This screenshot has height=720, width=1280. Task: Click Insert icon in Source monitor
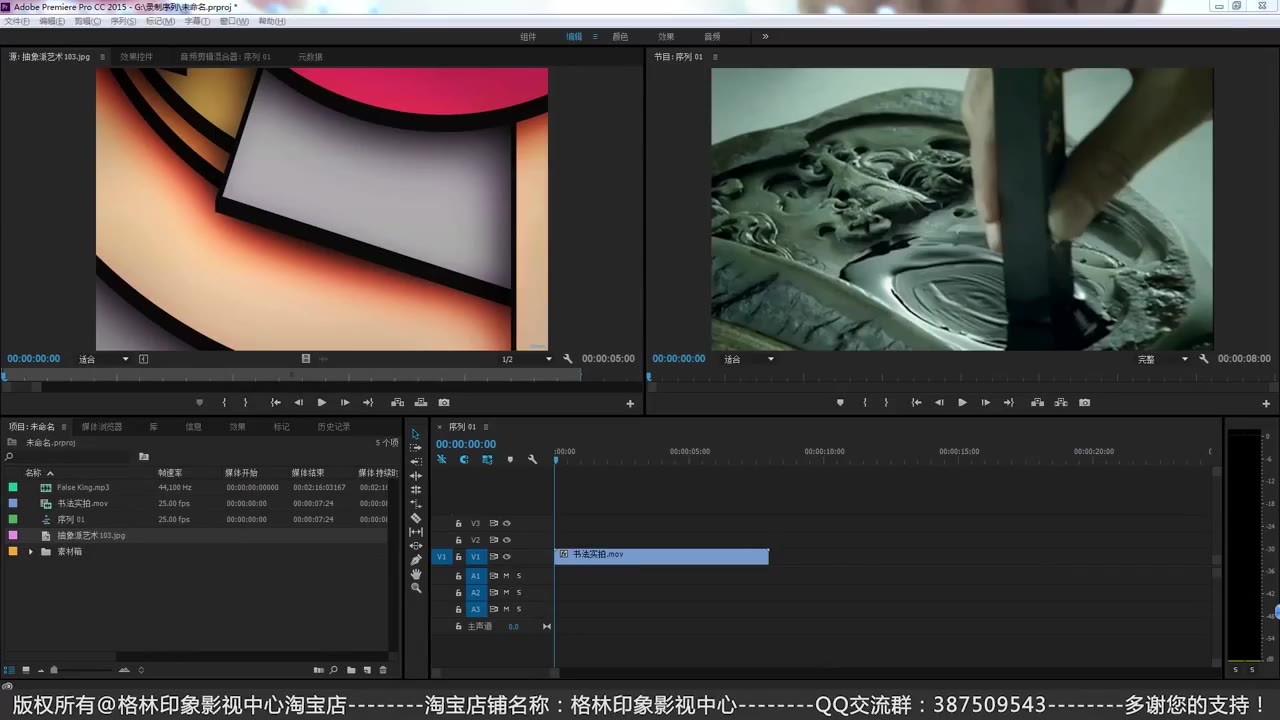click(397, 402)
